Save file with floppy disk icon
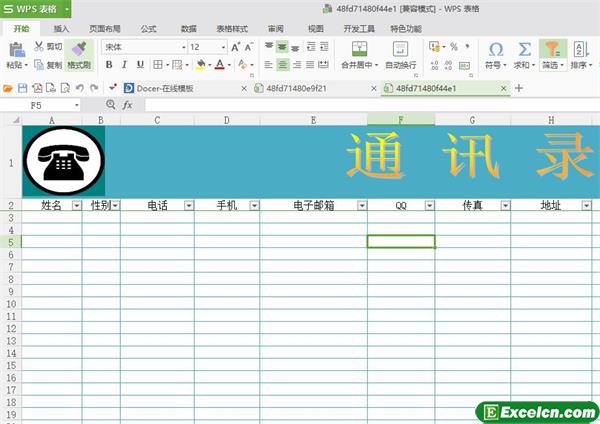The width and height of the screenshot is (600, 424). tap(23, 88)
